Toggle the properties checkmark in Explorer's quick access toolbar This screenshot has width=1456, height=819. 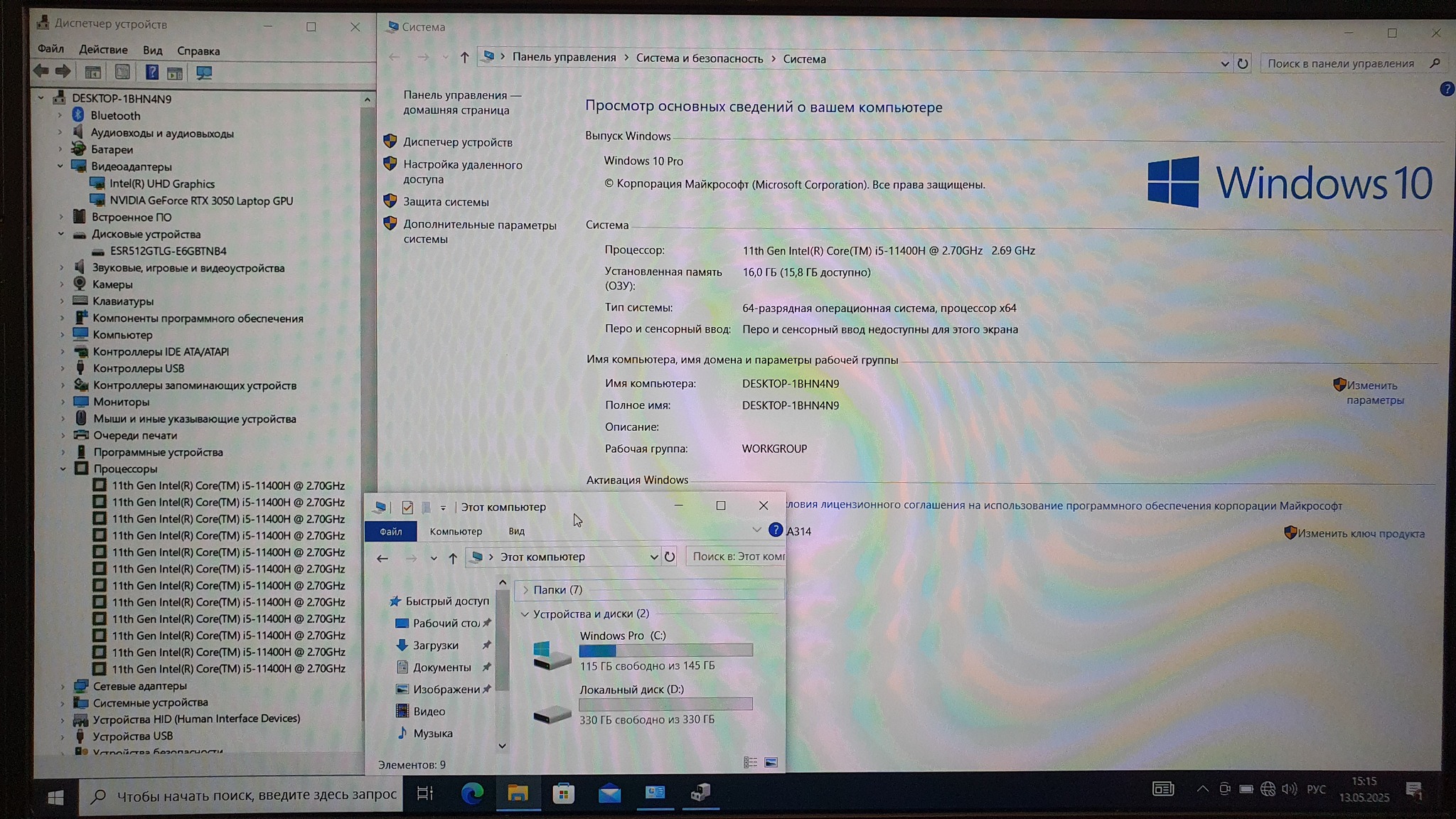pyautogui.click(x=407, y=507)
